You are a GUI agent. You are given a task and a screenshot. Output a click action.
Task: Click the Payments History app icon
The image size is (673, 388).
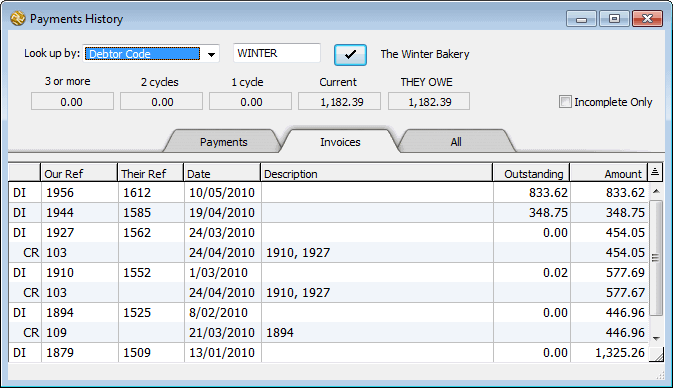point(18,18)
